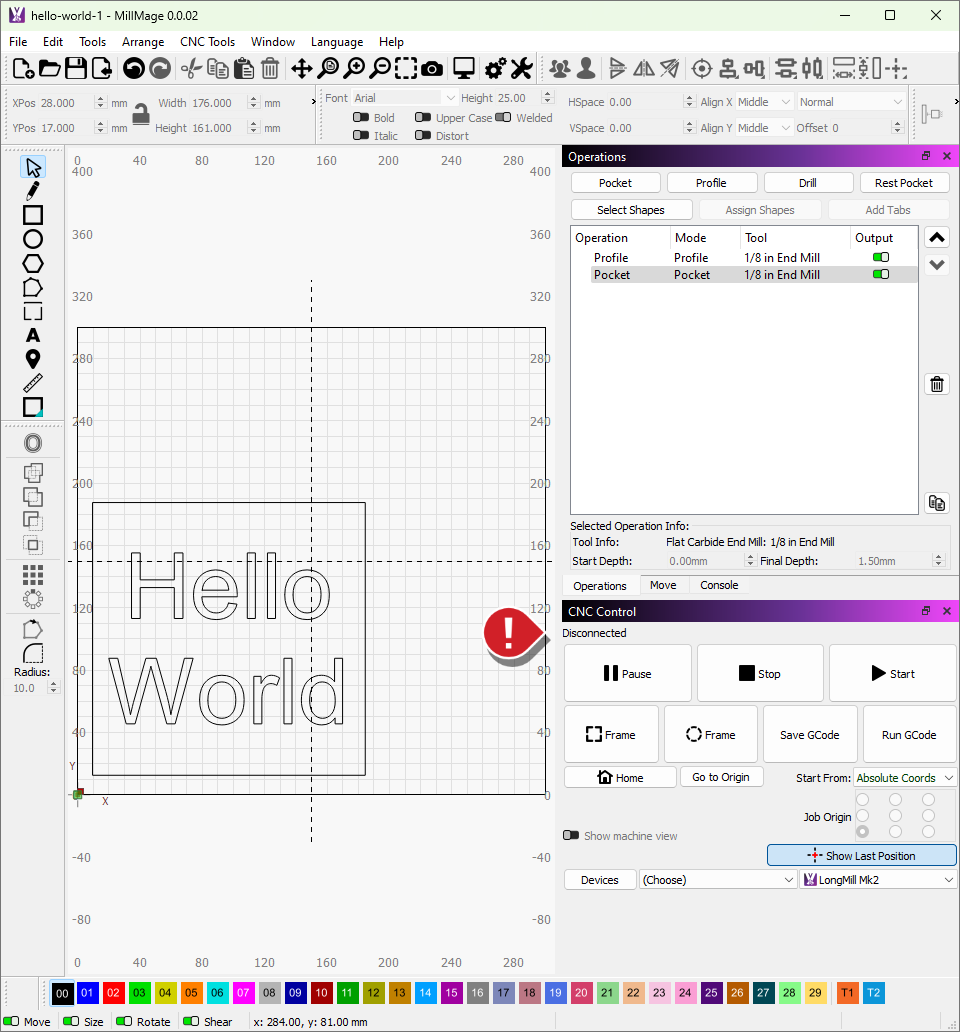Select the pencil draw lines tool
Image resolution: width=960 pixels, height=1032 pixels.
(33, 191)
